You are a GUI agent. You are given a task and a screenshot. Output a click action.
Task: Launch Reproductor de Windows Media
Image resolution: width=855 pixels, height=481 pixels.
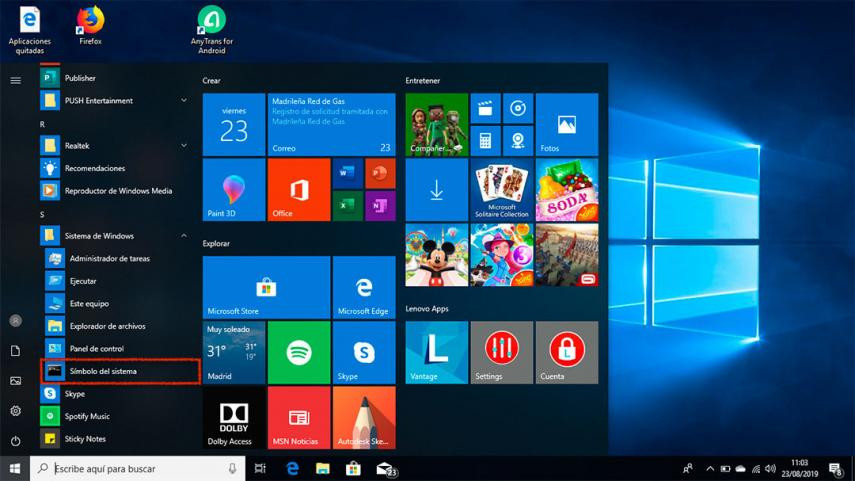click(115, 191)
